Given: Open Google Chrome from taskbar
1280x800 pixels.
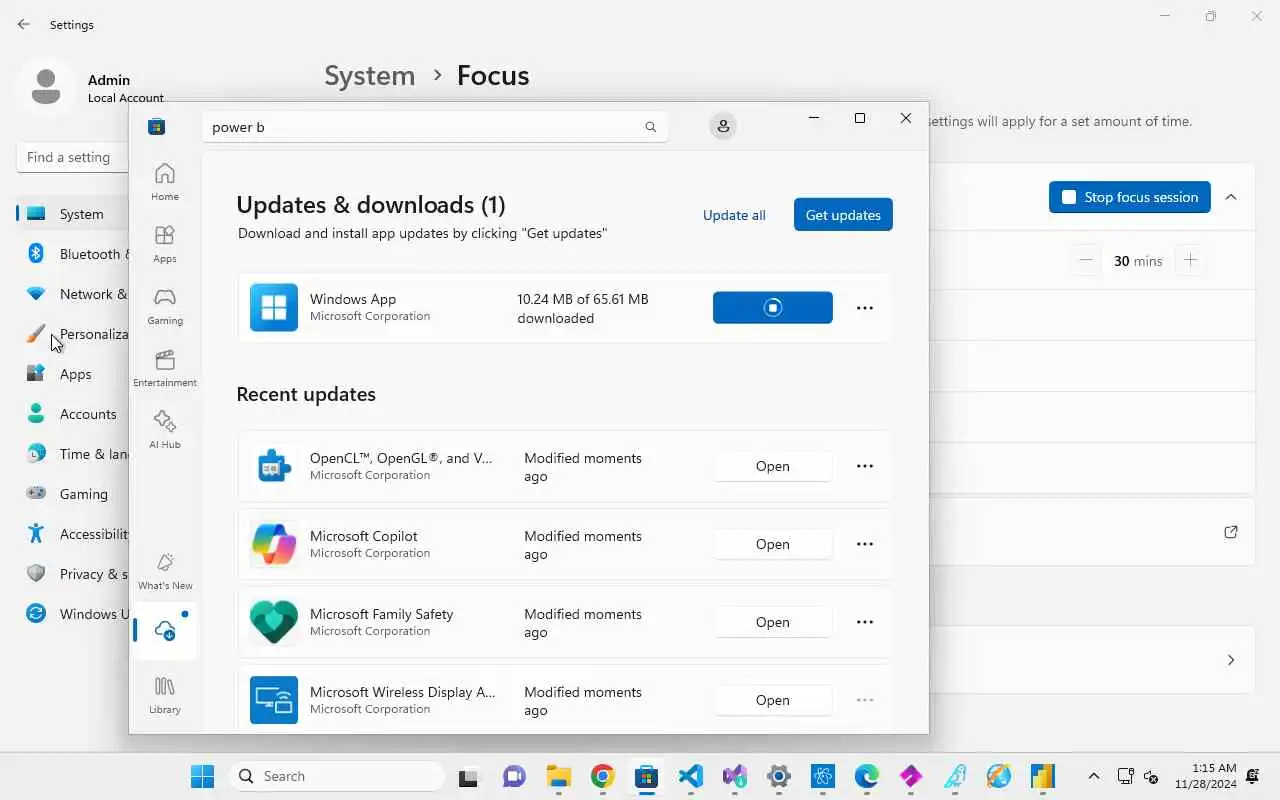Looking at the screenshot, I should (602, 776).
